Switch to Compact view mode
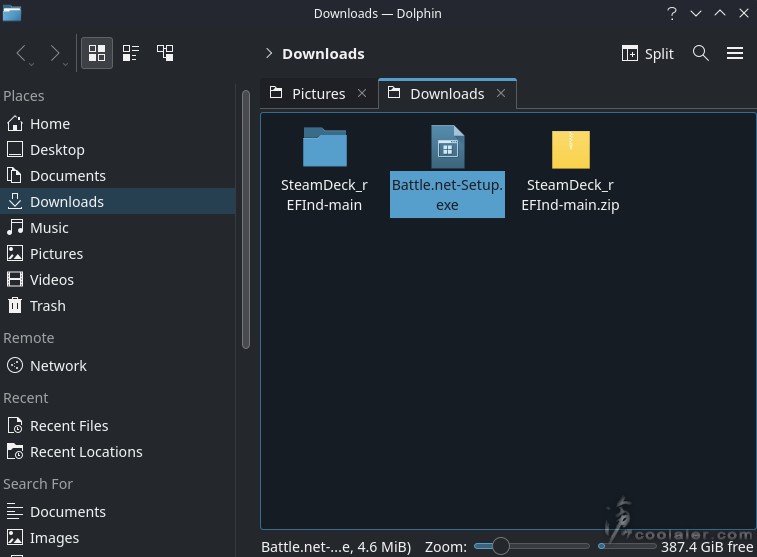This screenshot has width=757, height=557. (131, 53)
